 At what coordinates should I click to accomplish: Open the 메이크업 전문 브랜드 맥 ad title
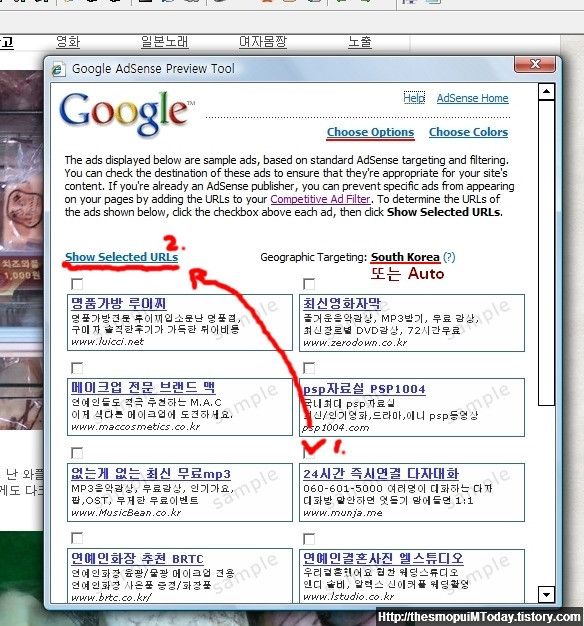point(143,387)
